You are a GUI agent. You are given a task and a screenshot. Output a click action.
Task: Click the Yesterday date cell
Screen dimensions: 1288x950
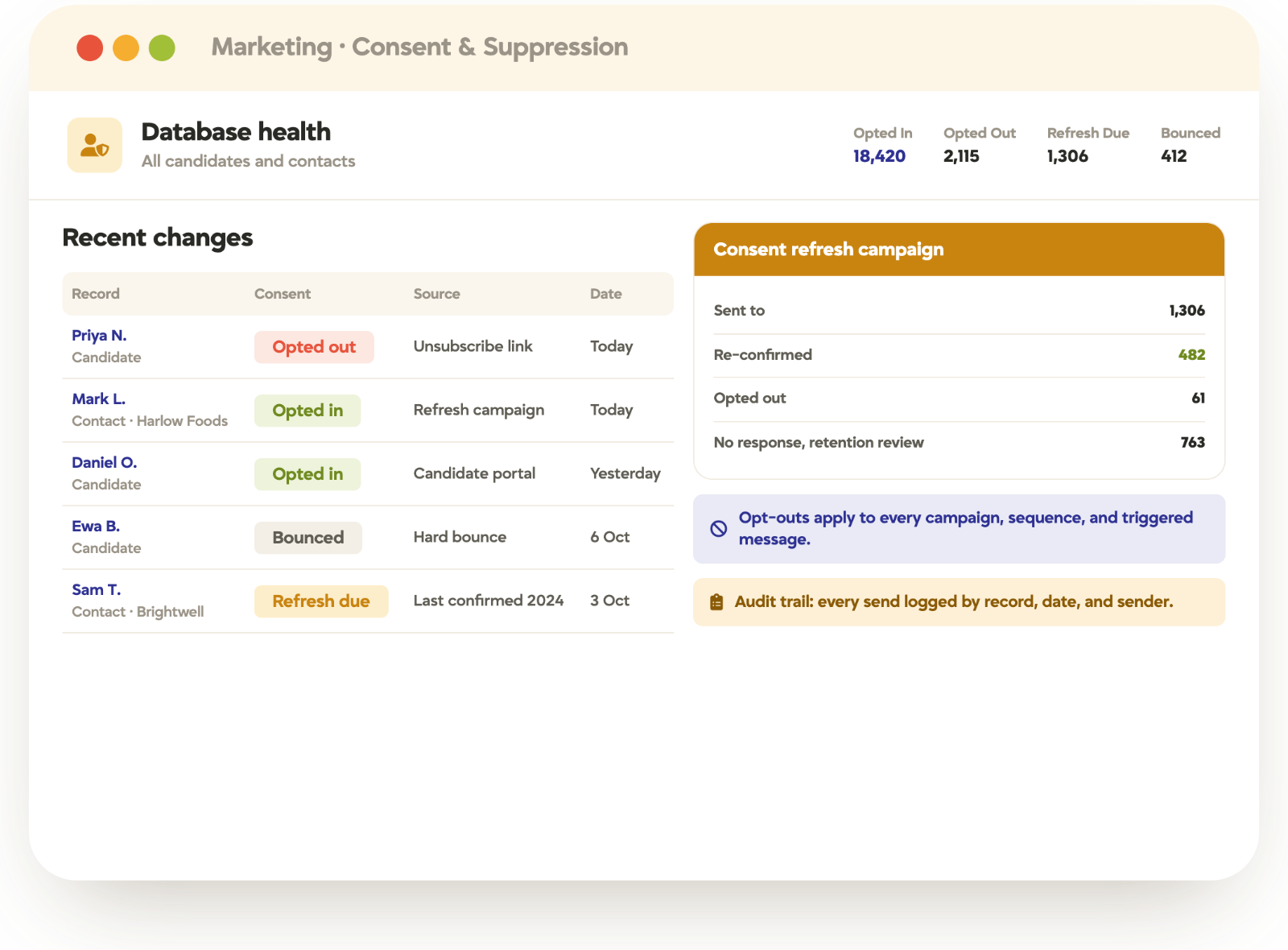[625, 473]
